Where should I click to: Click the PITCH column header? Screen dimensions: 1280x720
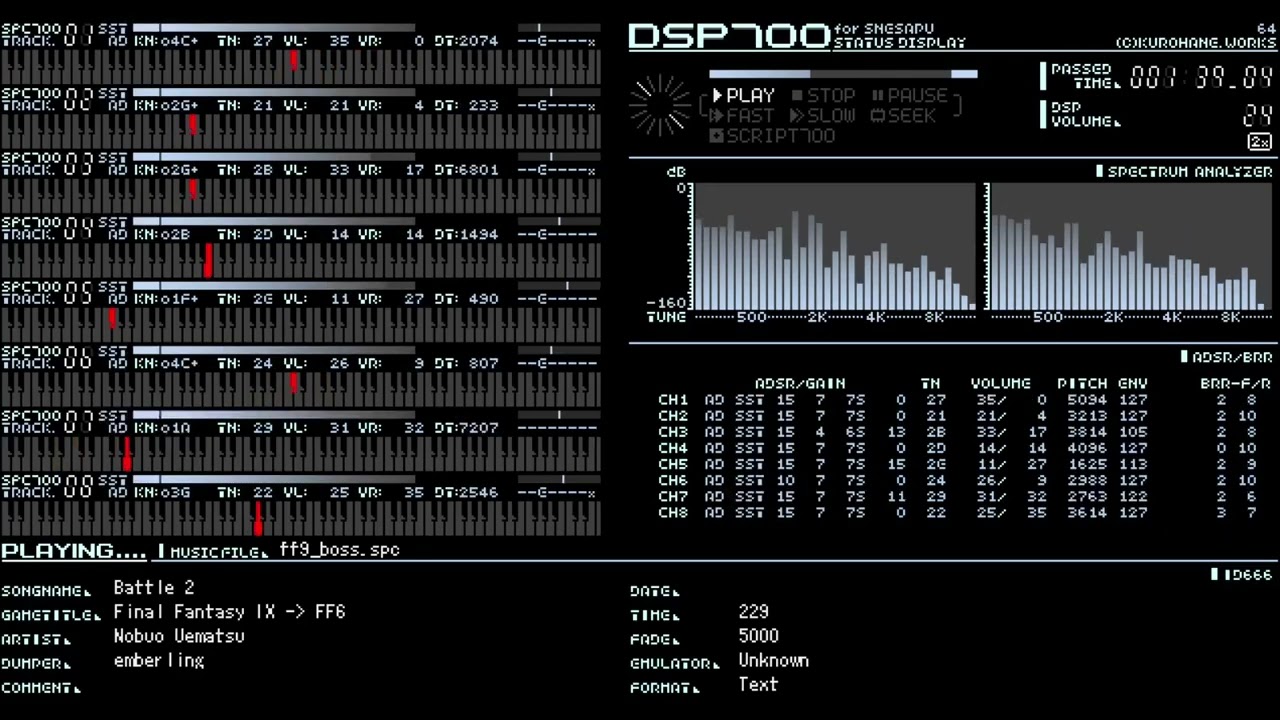tap(1082, 384)
